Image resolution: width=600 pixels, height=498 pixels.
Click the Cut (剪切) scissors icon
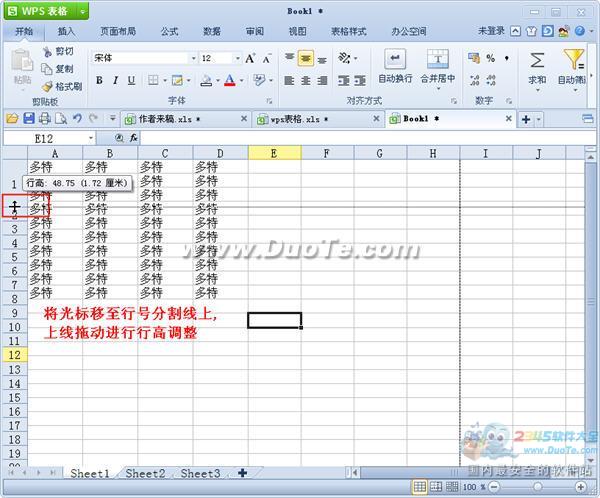[x=47, y=51]
